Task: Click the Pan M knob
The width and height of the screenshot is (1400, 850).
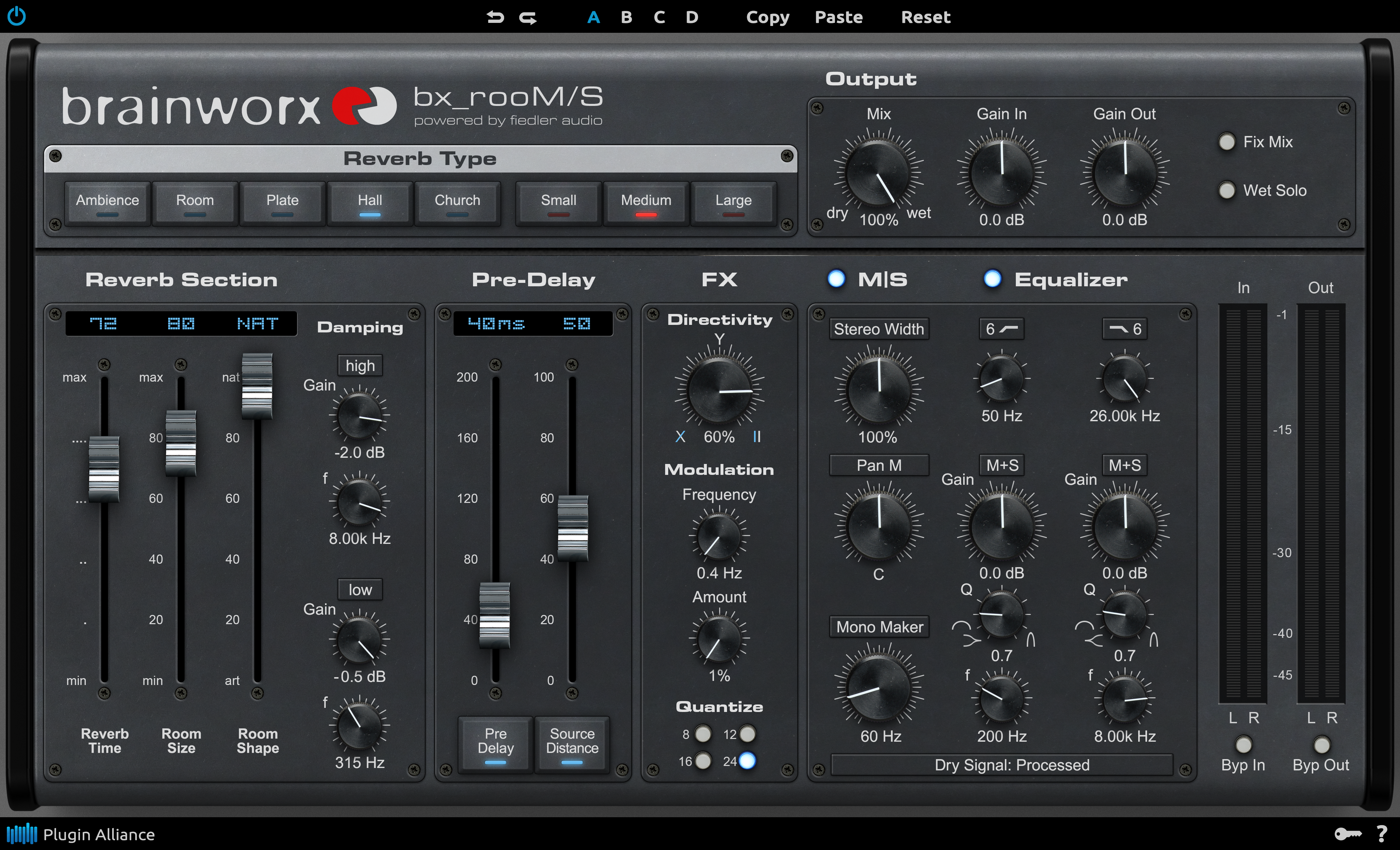Action: (878, 527)
